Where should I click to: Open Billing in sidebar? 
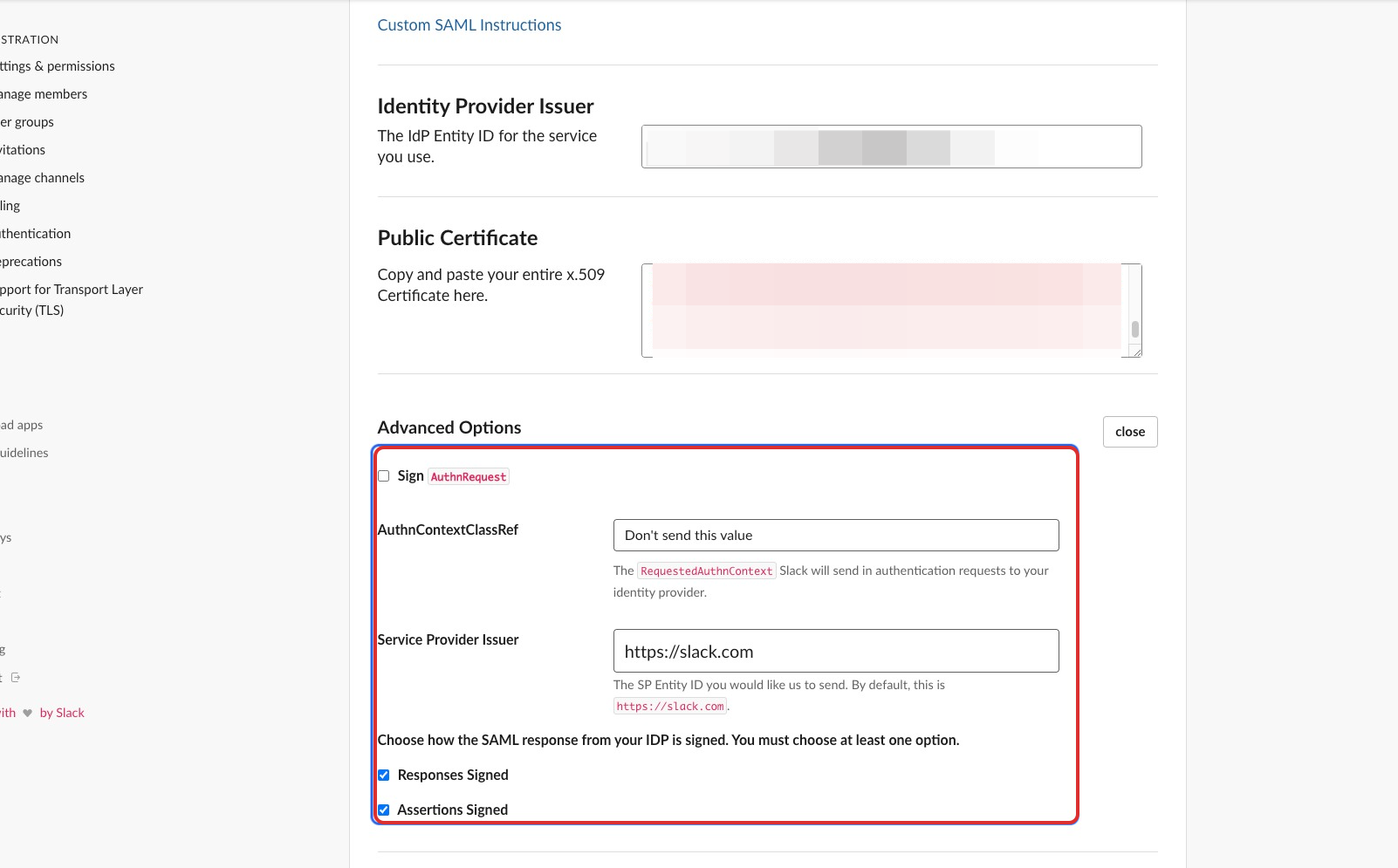point(10,206)
